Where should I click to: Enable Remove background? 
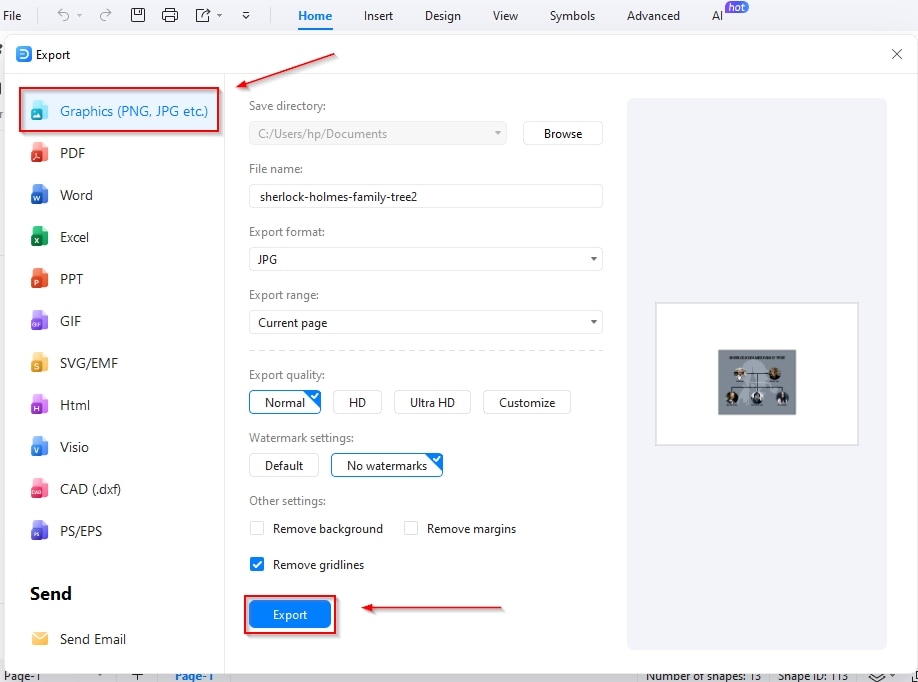coord(256,528)
